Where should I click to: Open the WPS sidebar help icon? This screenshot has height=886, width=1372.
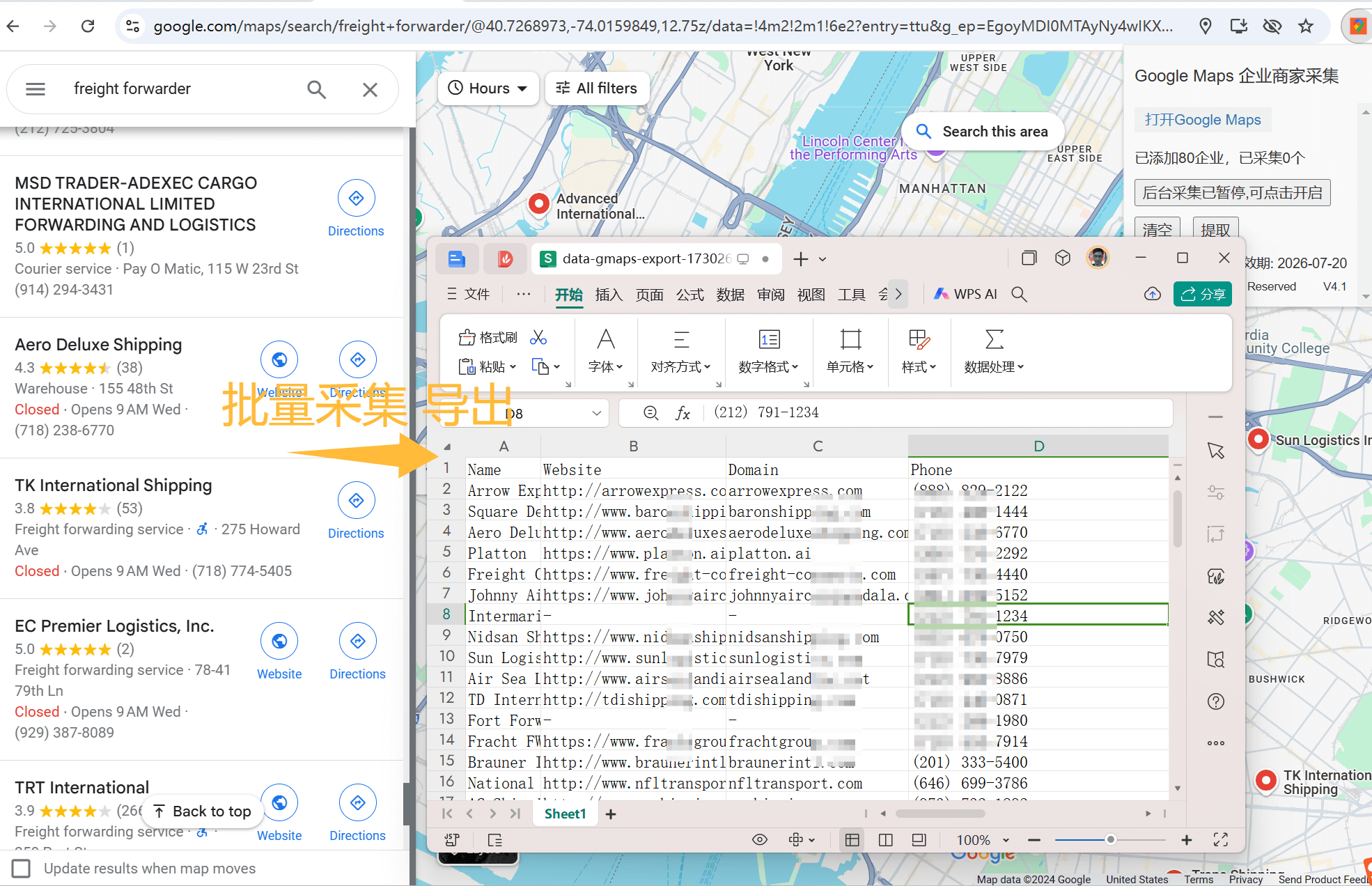point(1216,701)
